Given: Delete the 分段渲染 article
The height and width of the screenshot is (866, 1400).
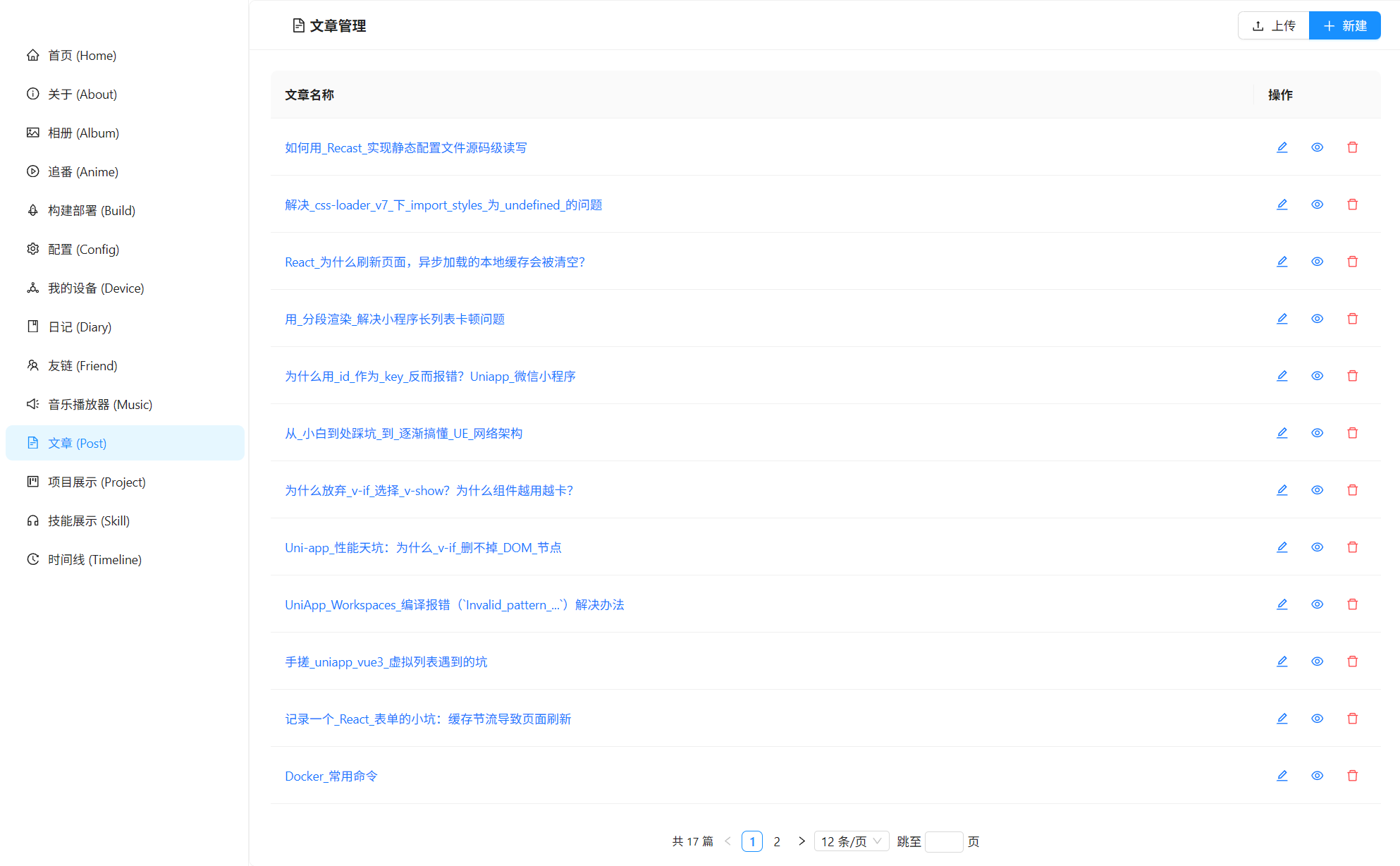Looking at the screenshot, I should 1352,319.
